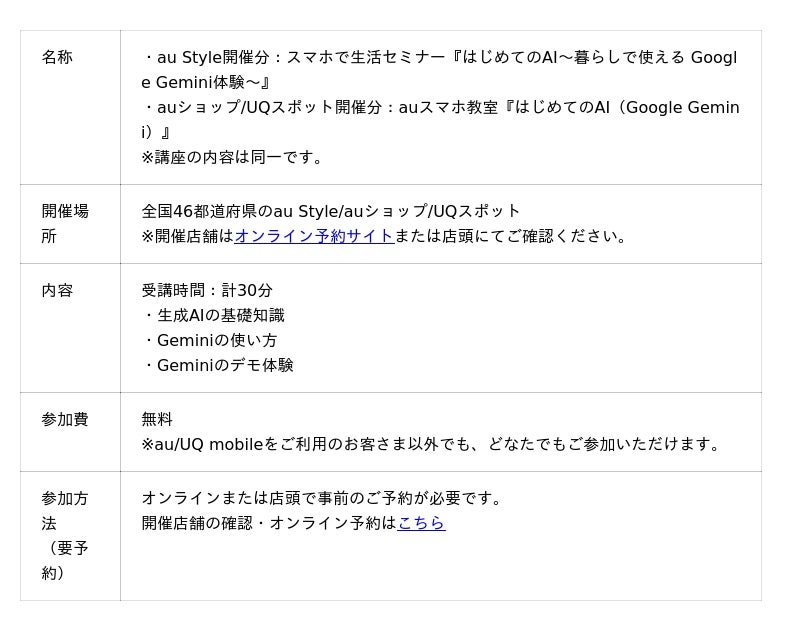Screen dimensions: 800x631
Task: Click the 無料 fee text
Action: [x=157, y=420]
